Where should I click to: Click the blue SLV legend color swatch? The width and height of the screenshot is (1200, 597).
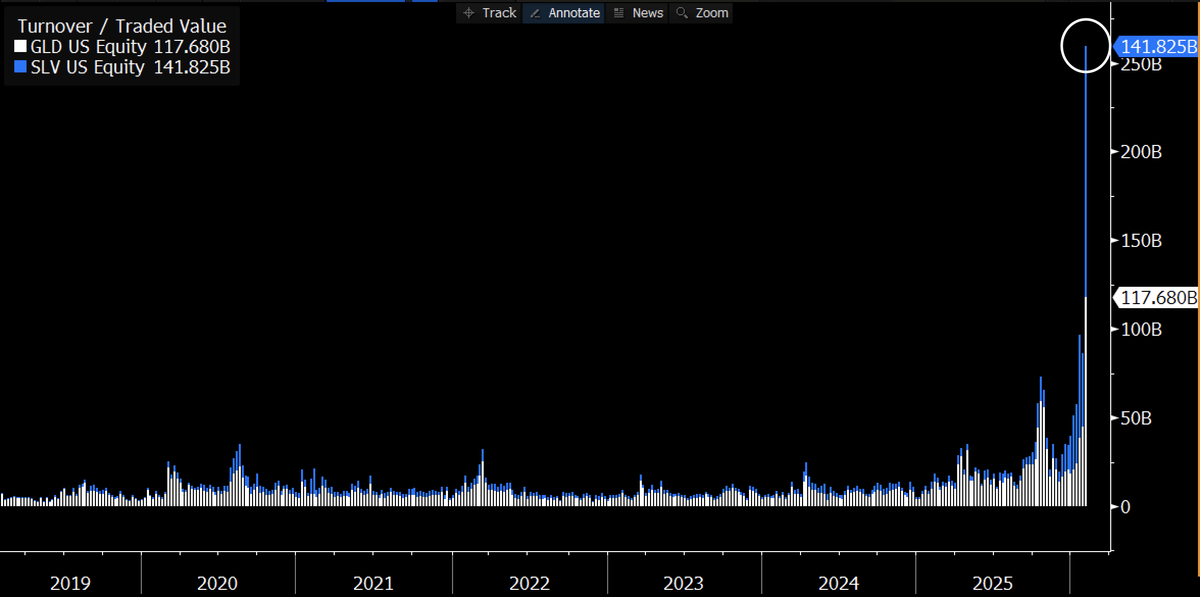21,67
